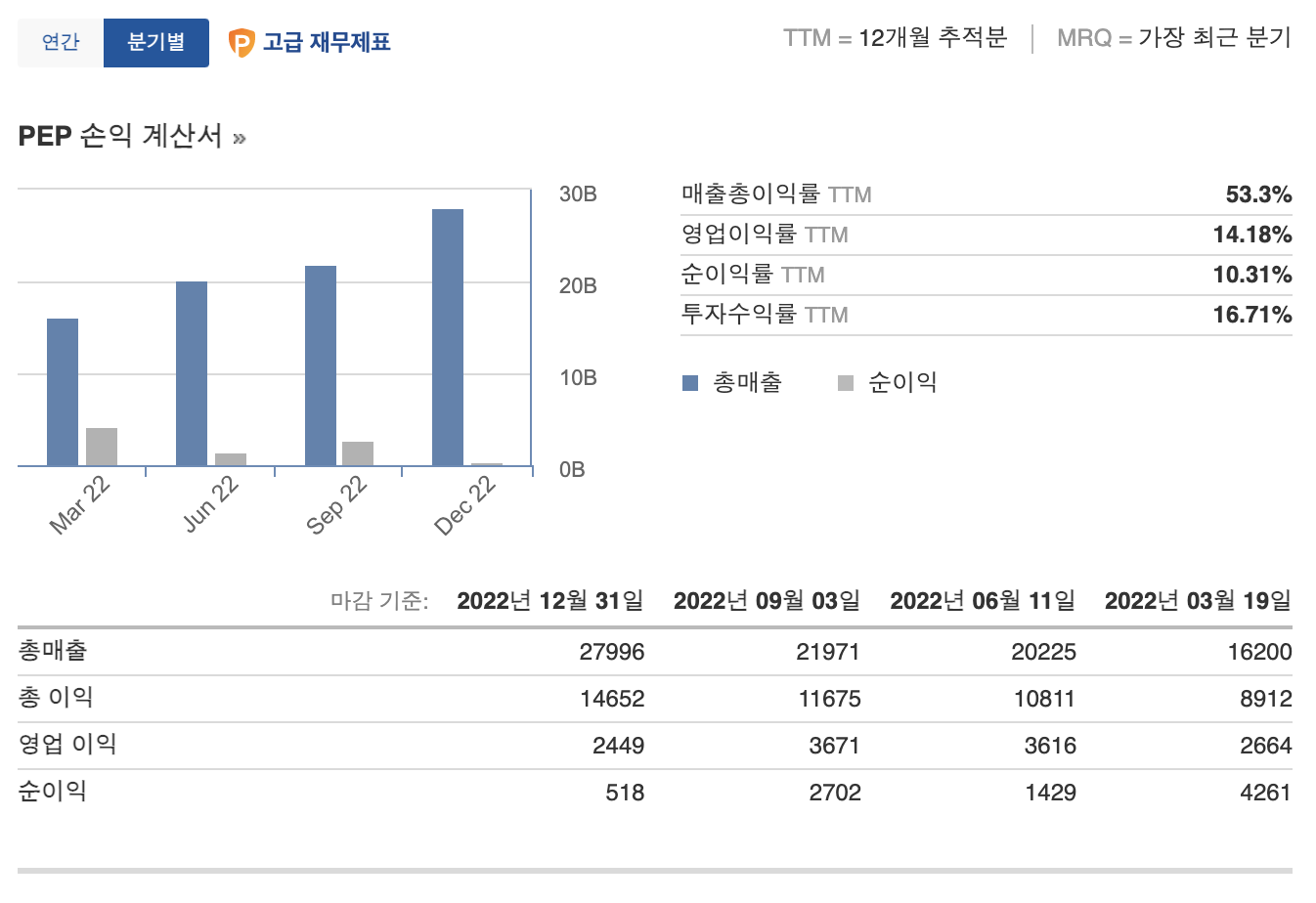Click the 순이익 table row label
The width and height of the screenshot is (1316, 903).
53,792
